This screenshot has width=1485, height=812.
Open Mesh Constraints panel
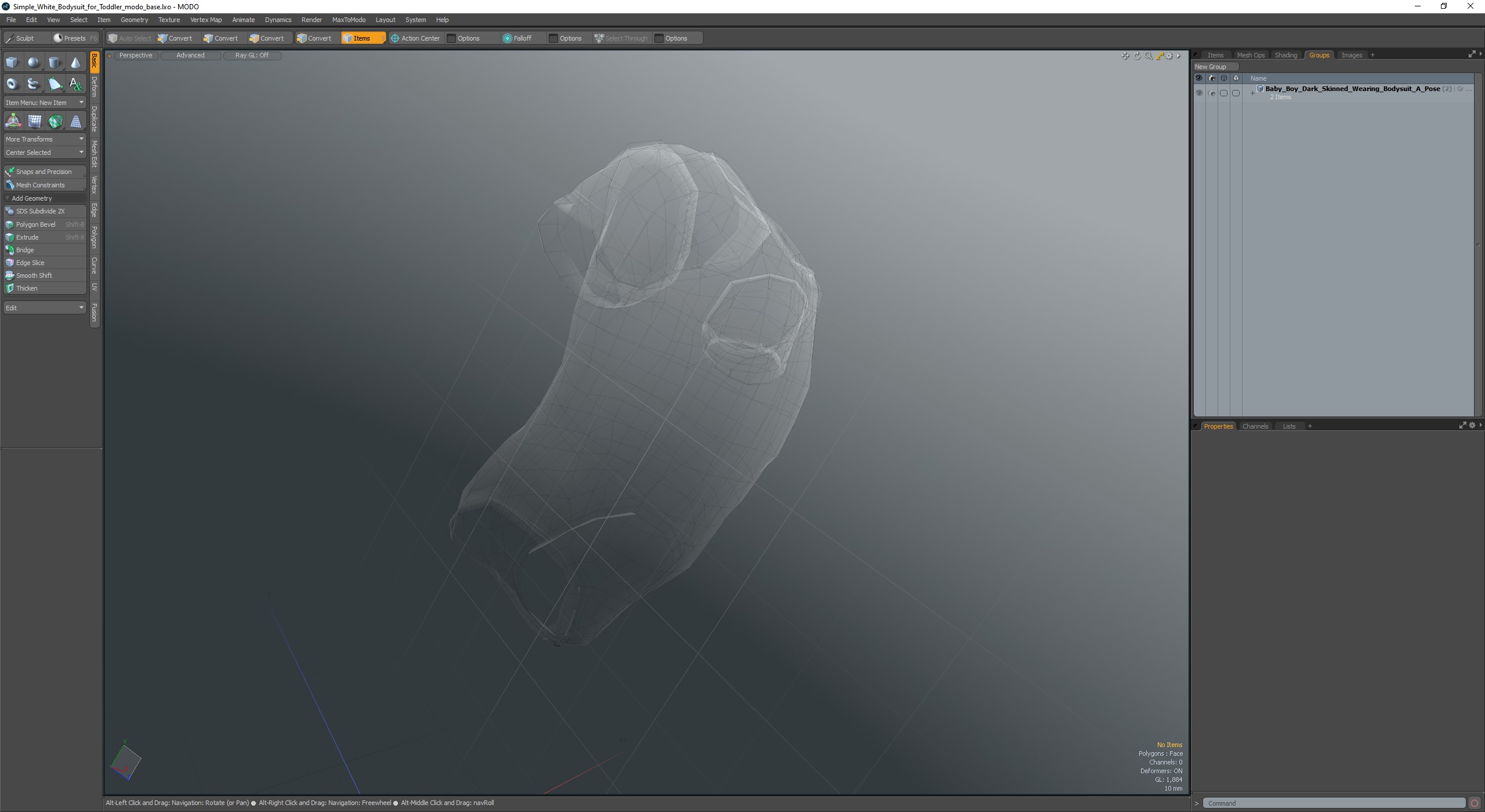45,185
